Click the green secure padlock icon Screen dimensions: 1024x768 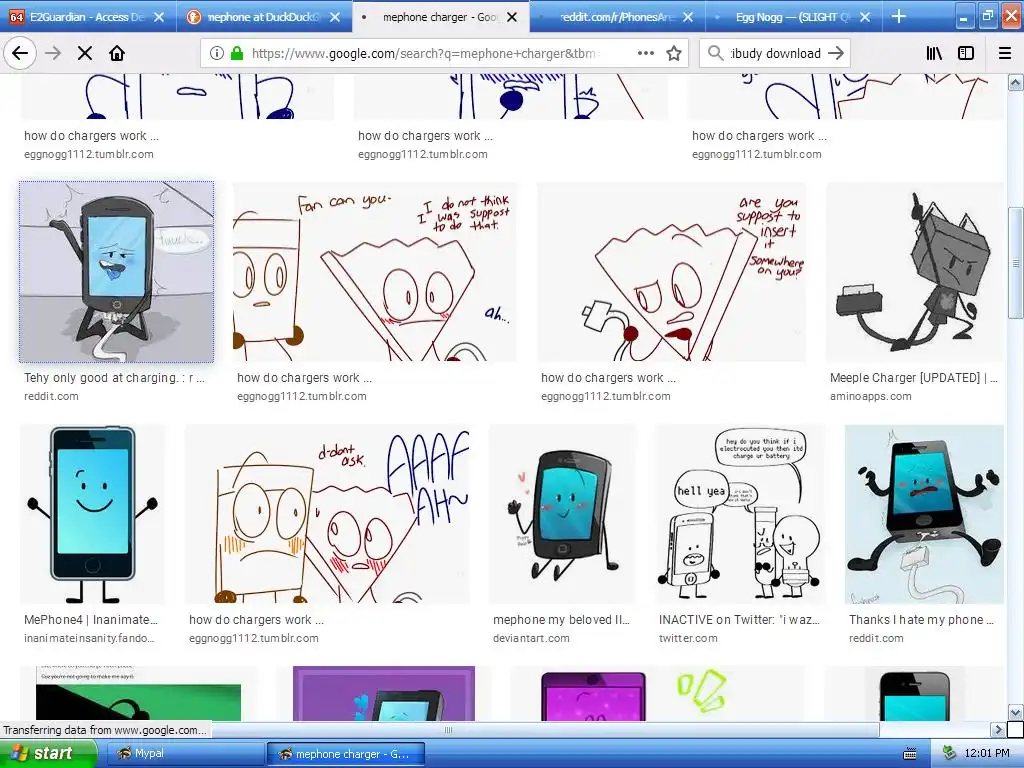[237, 54]
